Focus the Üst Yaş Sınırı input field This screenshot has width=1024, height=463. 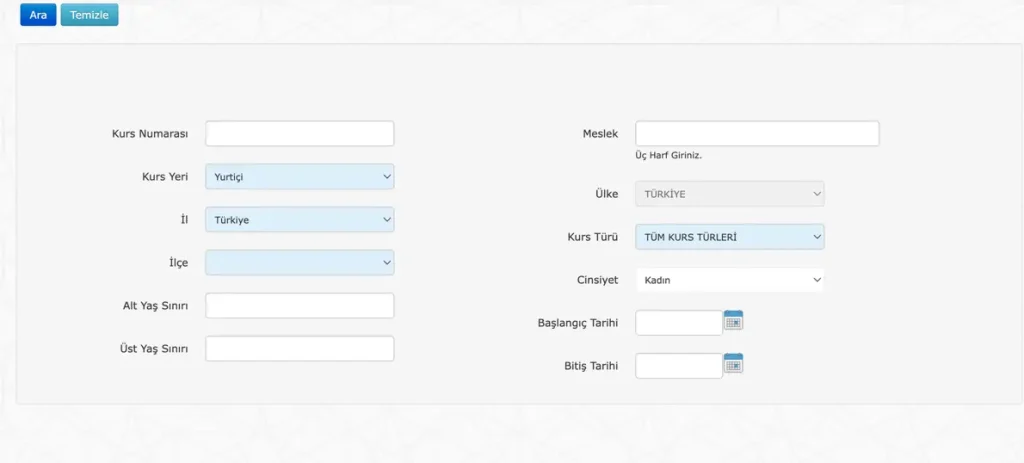click(300, 349)
